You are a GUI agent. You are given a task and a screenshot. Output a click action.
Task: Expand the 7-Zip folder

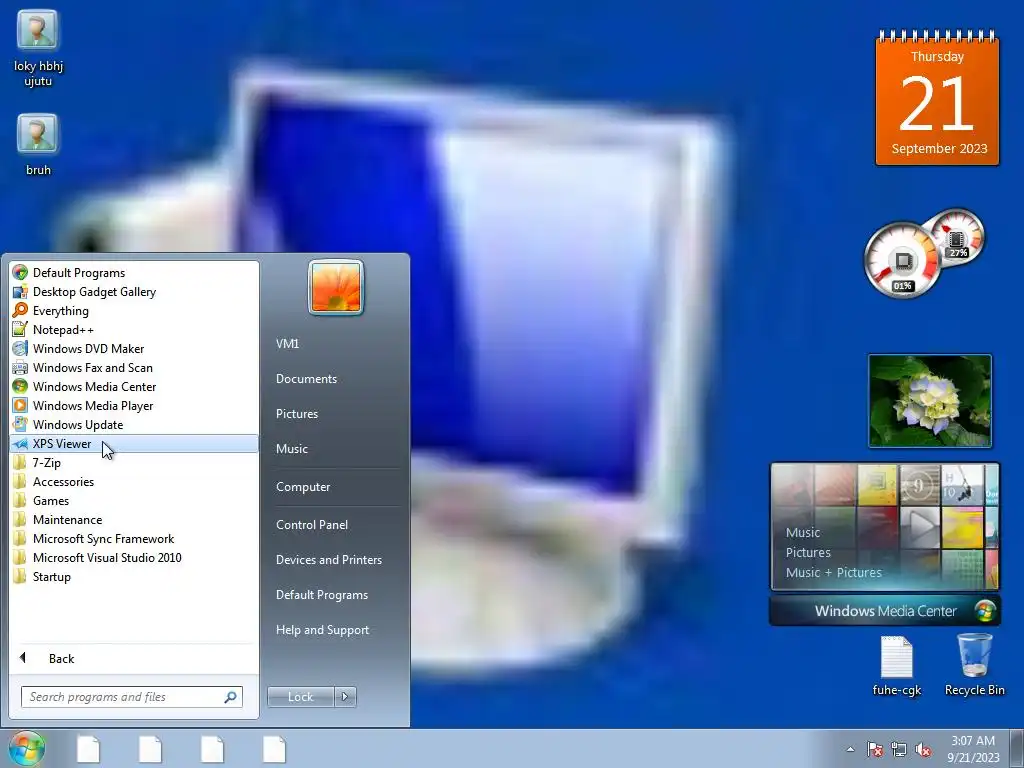pyautogui.click(x=134, y=462)
